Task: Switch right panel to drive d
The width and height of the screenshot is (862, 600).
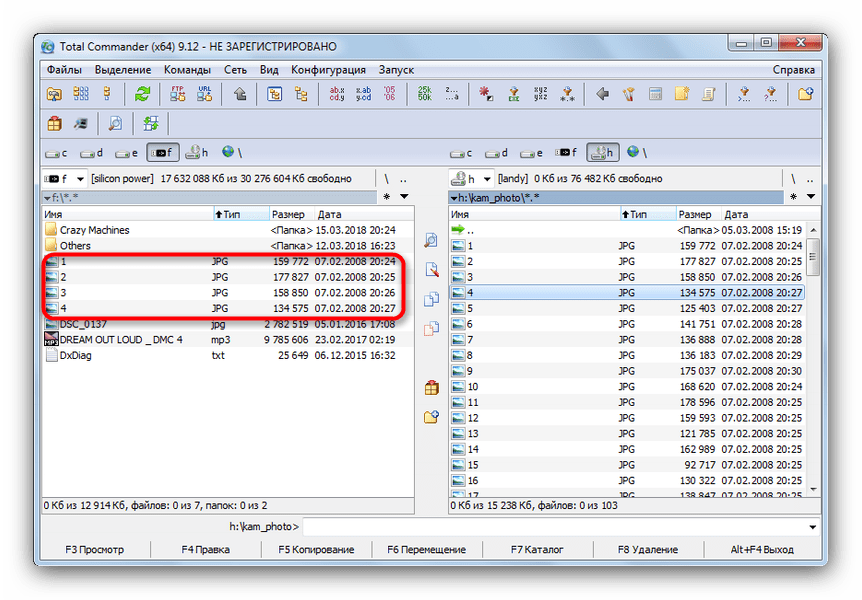Action: 496,153
